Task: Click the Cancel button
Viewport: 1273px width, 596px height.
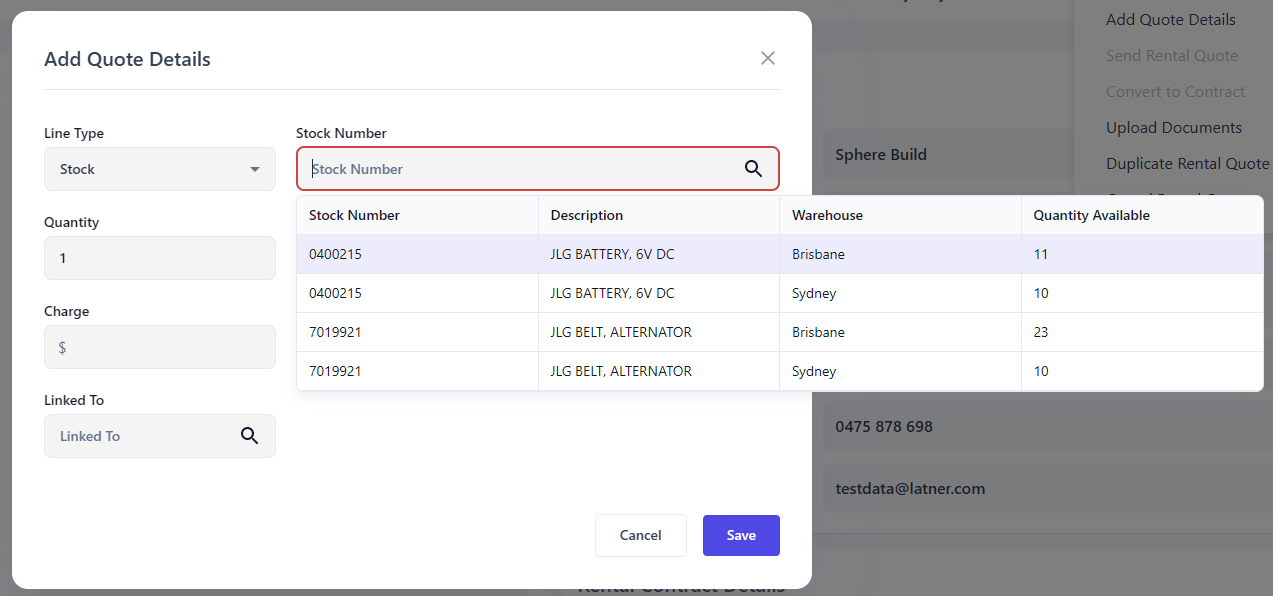Action: coord(640,535)
